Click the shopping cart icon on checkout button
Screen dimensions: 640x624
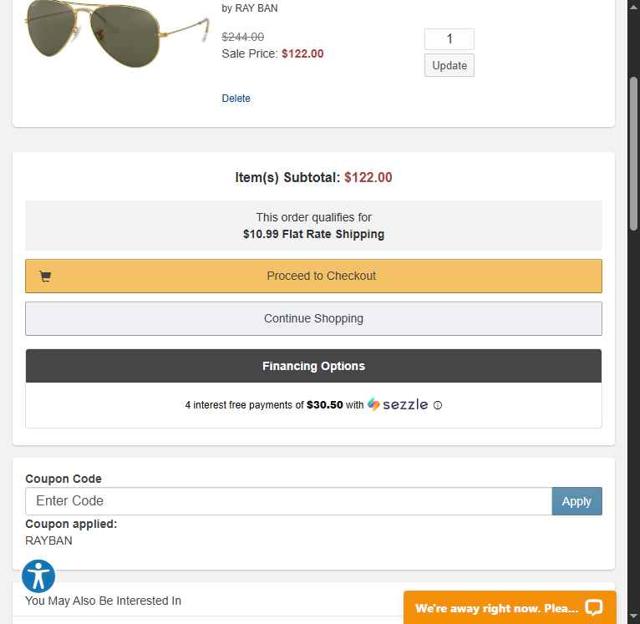click(45, 277)
